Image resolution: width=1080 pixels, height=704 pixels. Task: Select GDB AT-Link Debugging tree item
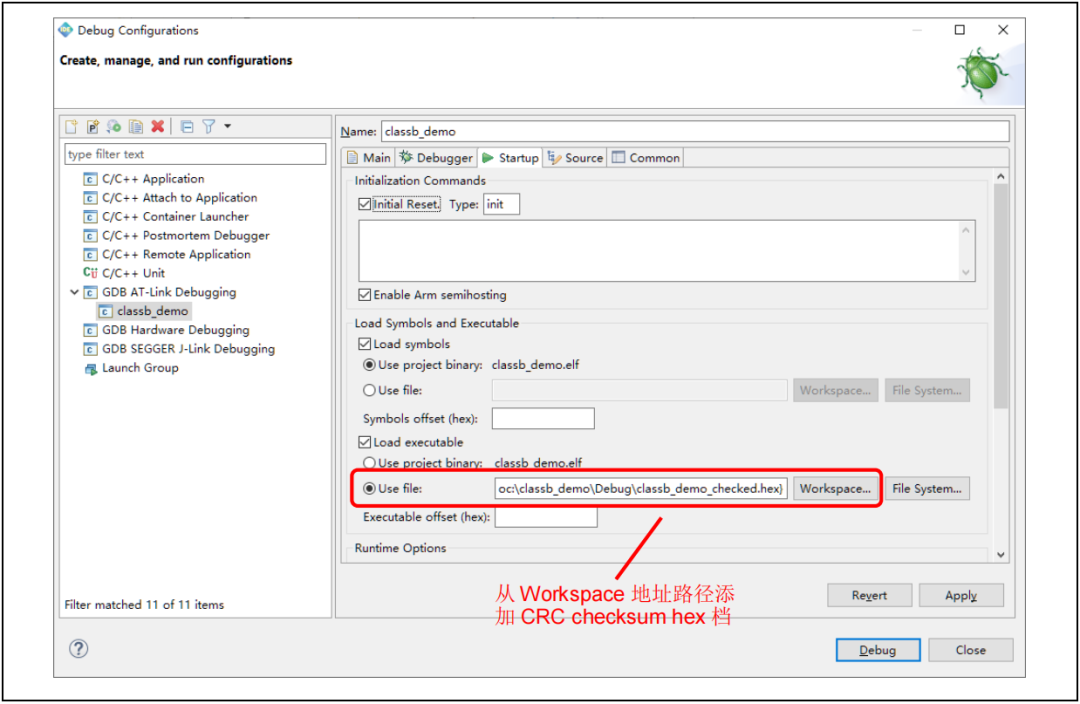[x=160, y=292]
